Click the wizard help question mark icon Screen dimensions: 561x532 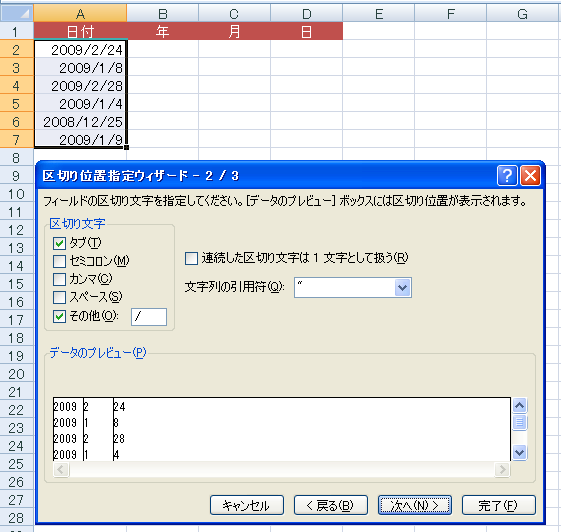507,176
